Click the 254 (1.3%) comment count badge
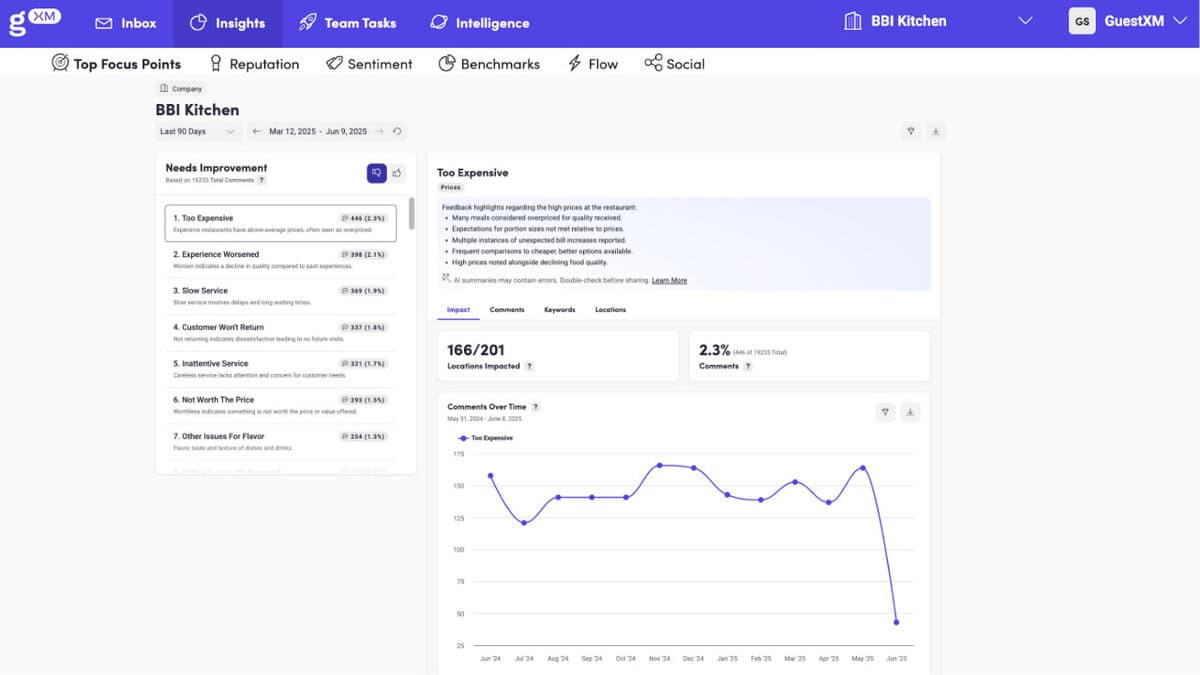Screen dimensions: 1200x675 pos(362,436)
